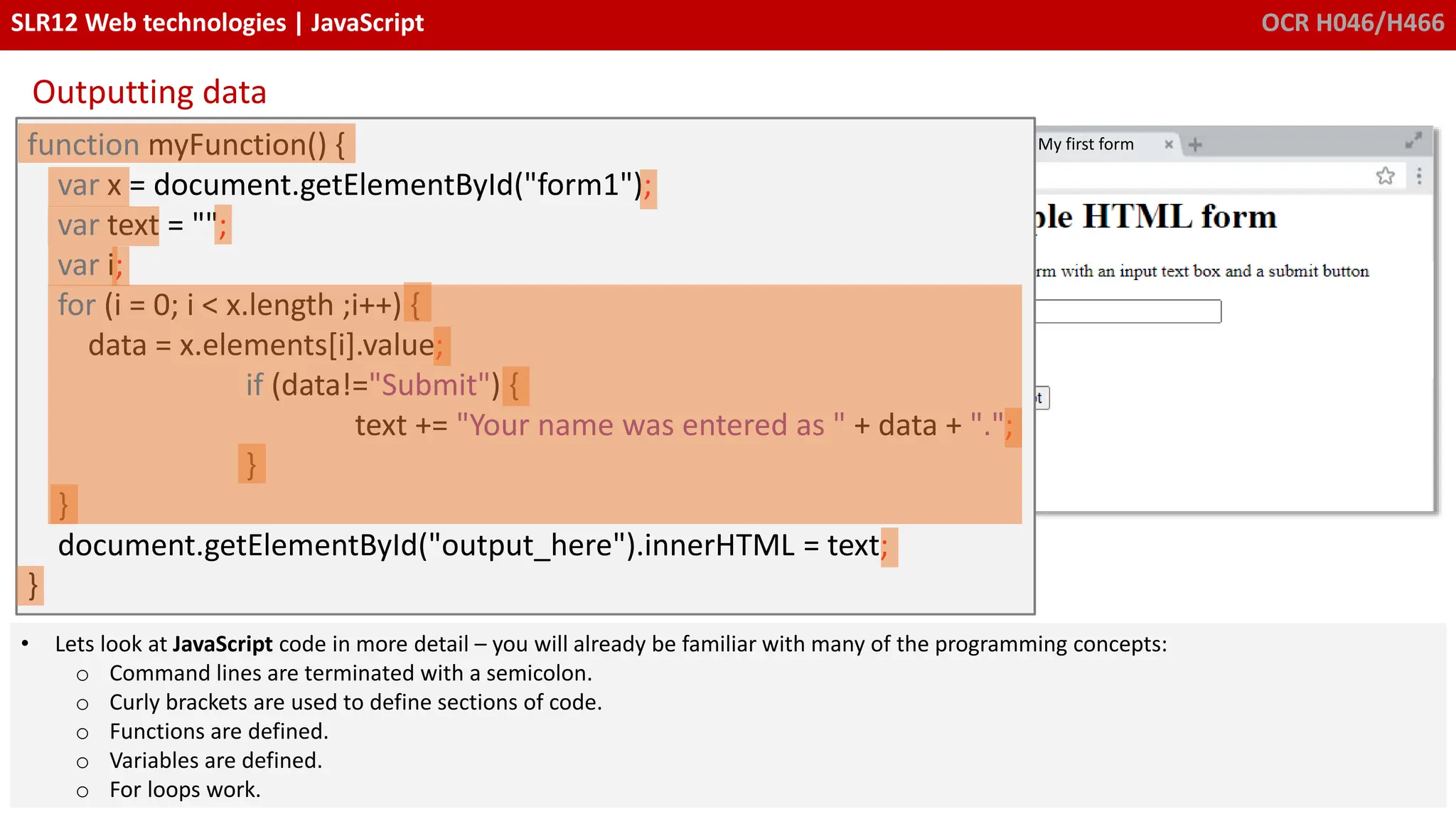Click 'Command lines are terminated with a semicolon.'
Viewport: 1456px width, 819px height.
coord(350,673)
